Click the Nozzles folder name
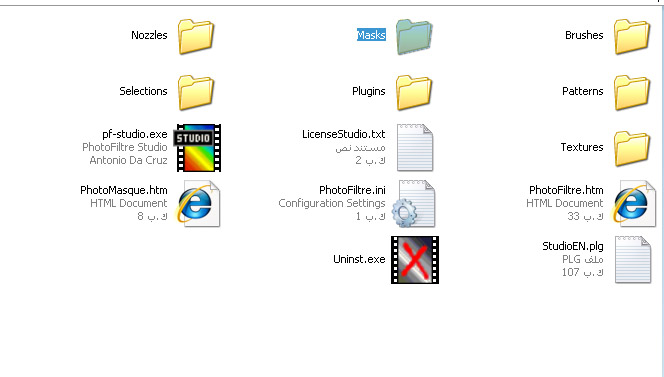Viewport: 664px width, 377px height. 149,35
